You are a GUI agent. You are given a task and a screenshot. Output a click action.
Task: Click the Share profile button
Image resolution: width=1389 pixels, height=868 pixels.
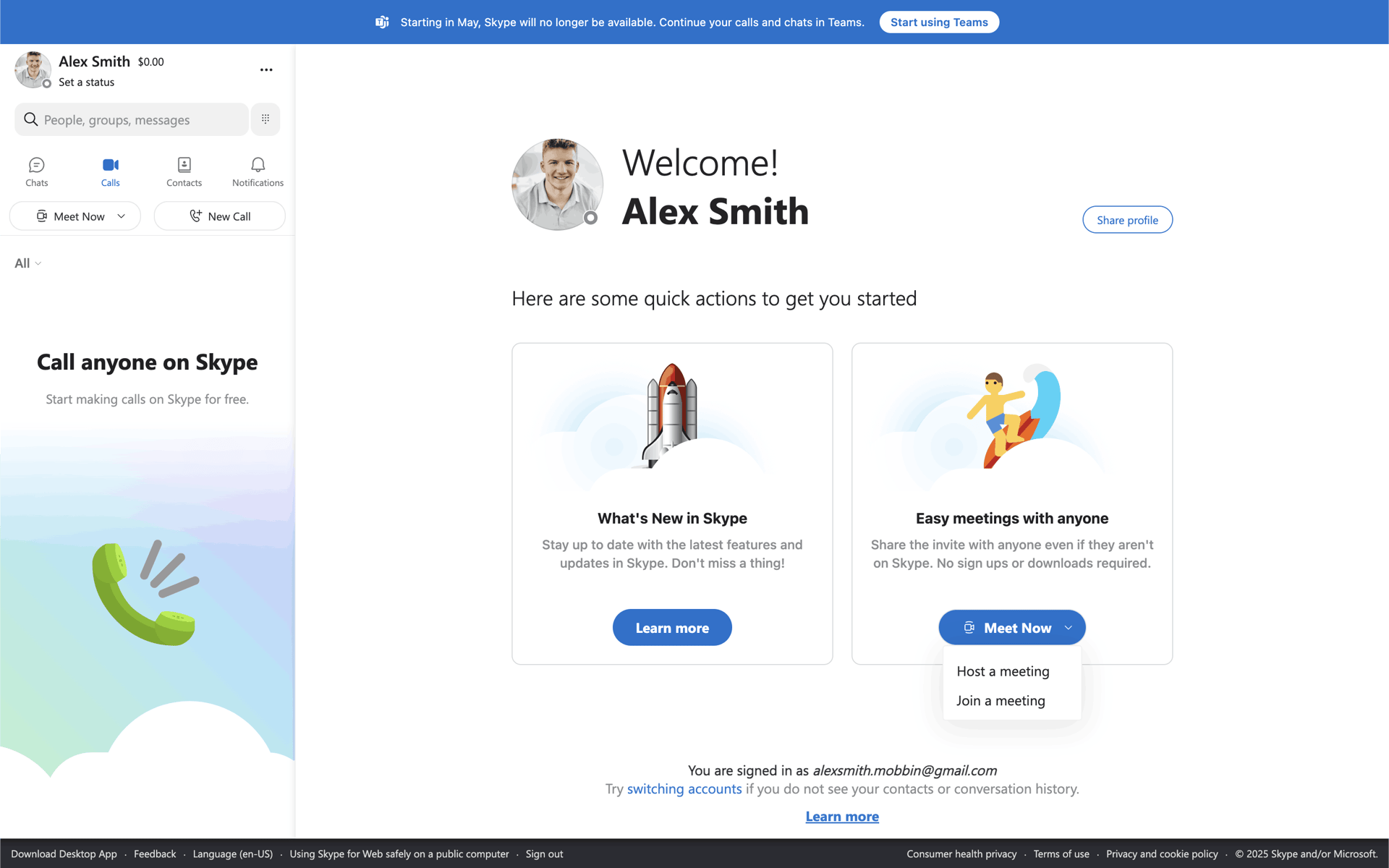[1127, 220]
